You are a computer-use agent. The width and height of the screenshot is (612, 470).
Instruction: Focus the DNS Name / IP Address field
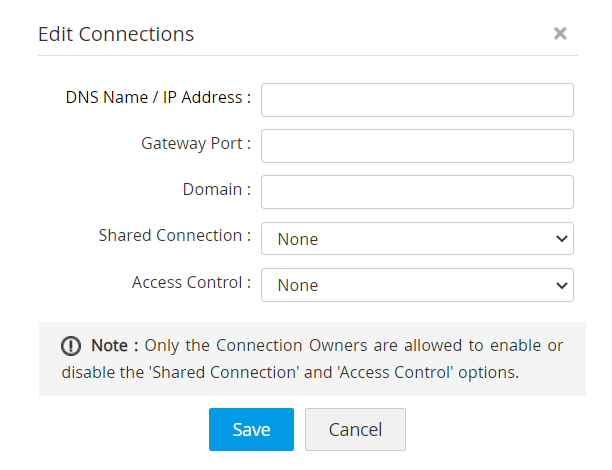[x=417, y=100]
